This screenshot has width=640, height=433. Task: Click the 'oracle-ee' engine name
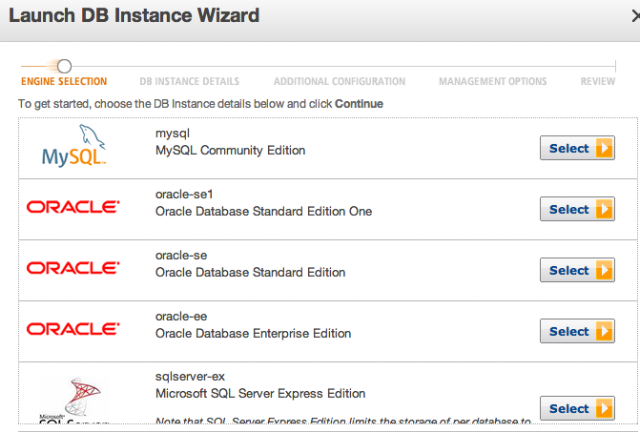(x=181, y=316)
